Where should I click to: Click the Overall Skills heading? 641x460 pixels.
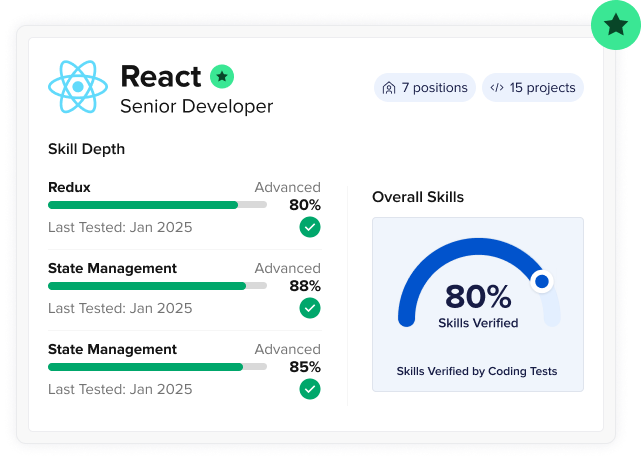(x=418, y=197)
